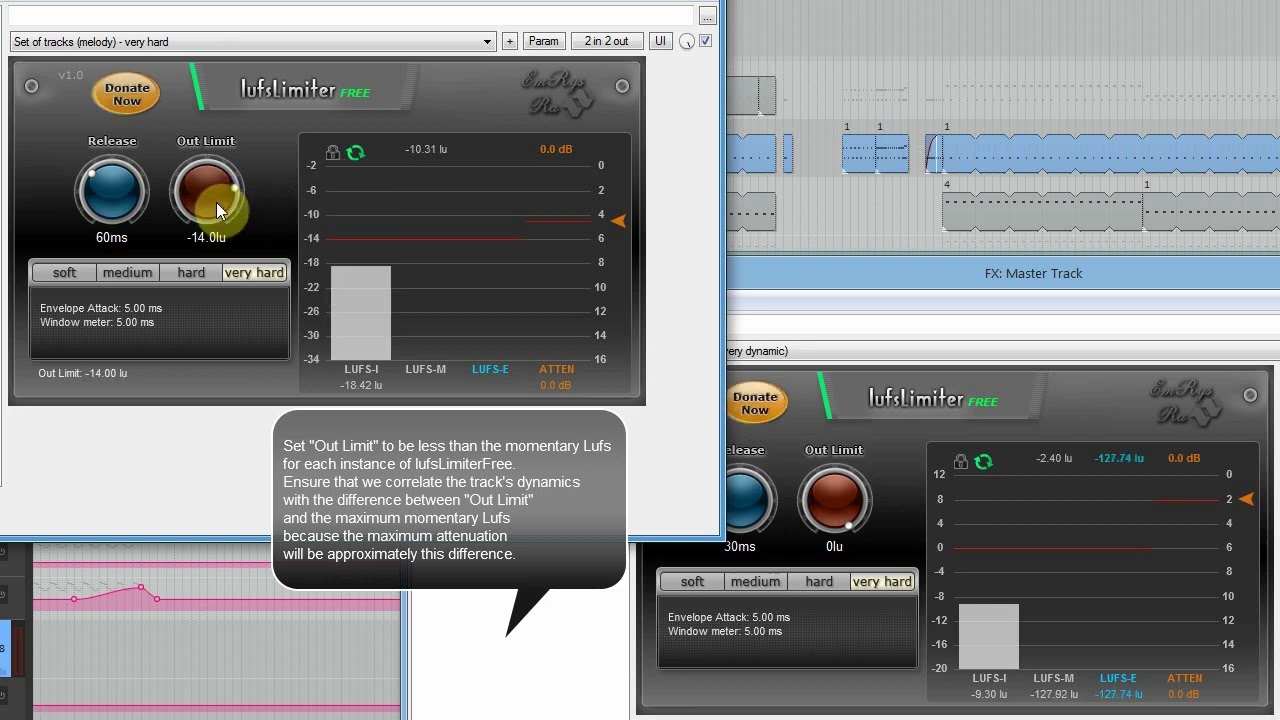Viewport: 1280px width, 720px height.
Task: Click the orange threshold arrow in lower limiter meter
Action: (x=1247, y=499)
